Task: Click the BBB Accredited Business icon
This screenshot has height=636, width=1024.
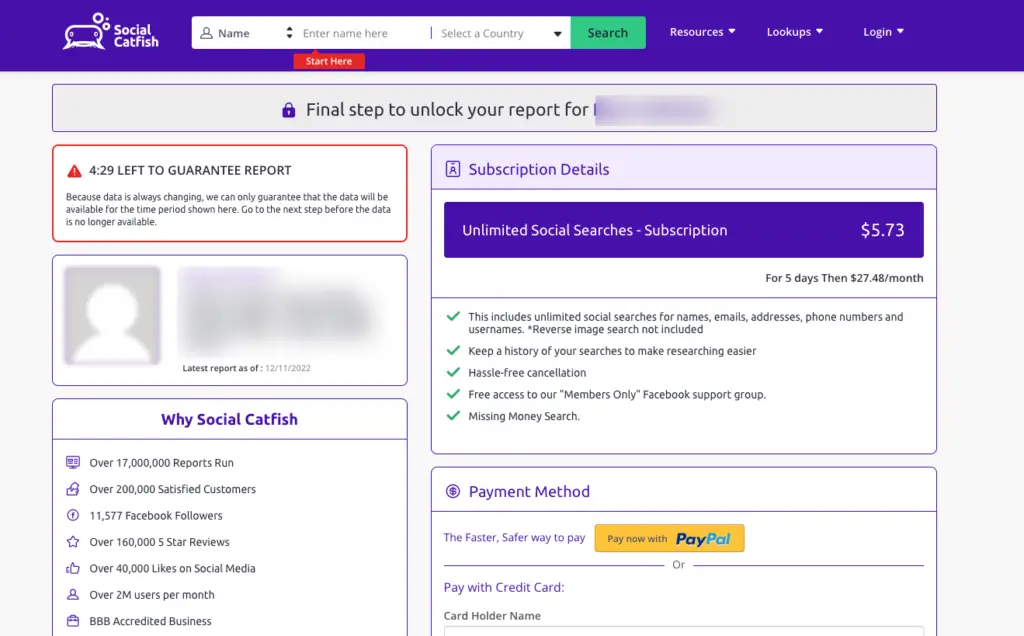Action: pos(73,620)
